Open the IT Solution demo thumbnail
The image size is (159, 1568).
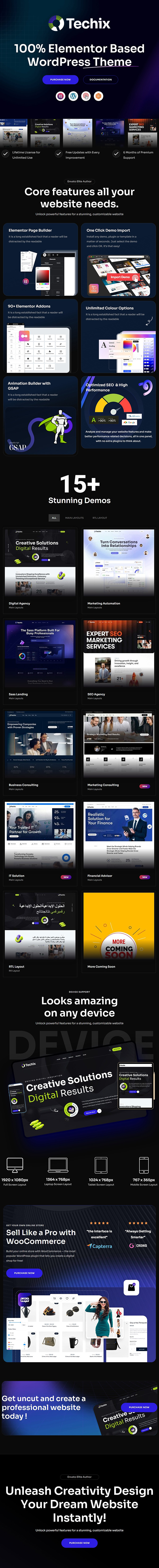(41, 835)
